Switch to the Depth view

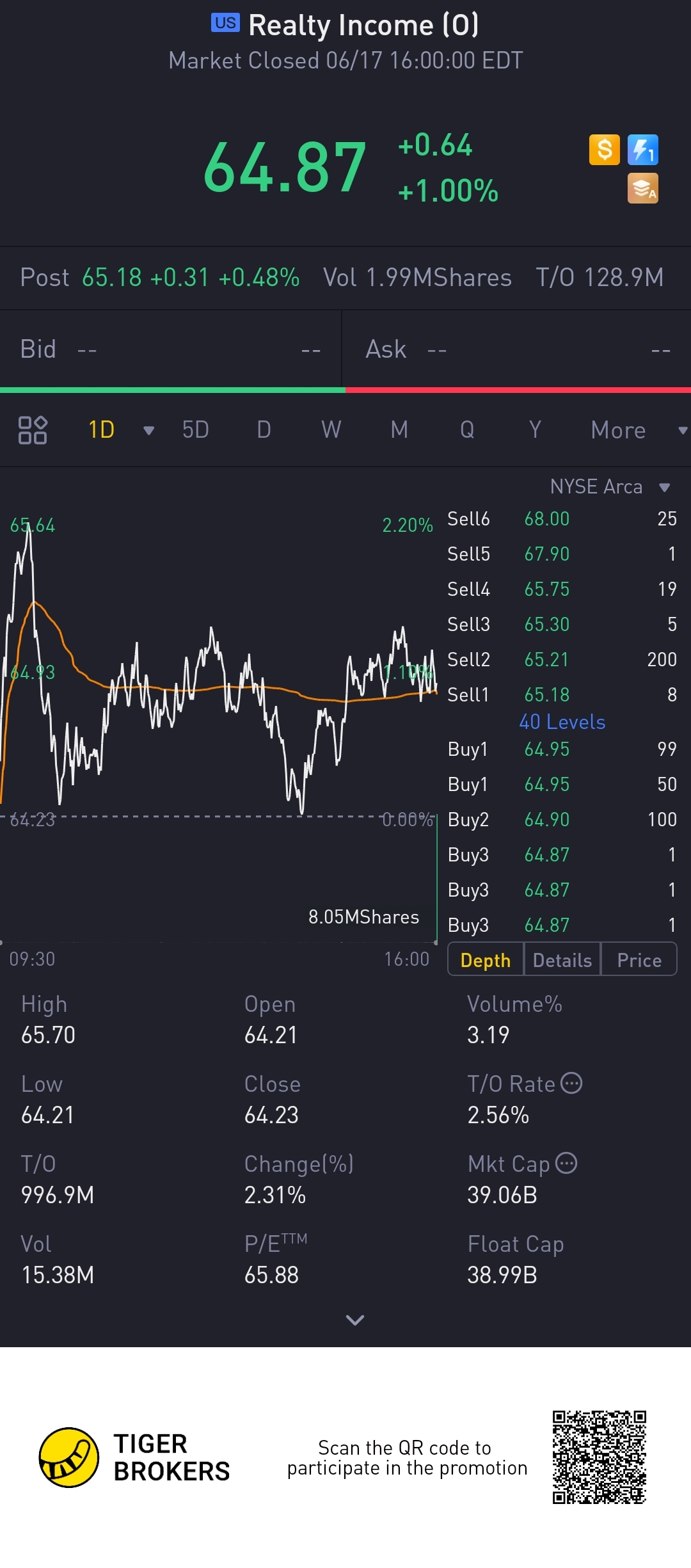coord(486,960)
